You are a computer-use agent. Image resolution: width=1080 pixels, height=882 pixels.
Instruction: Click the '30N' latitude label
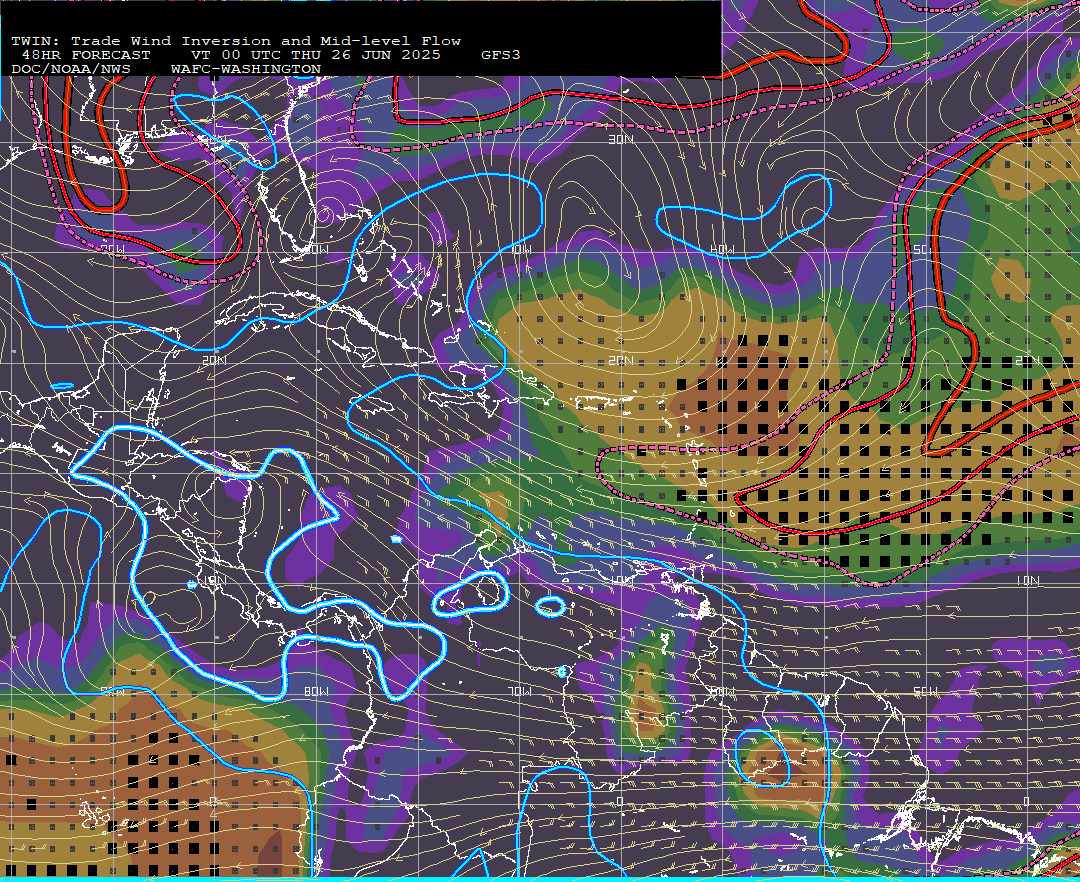pos(621,140)
